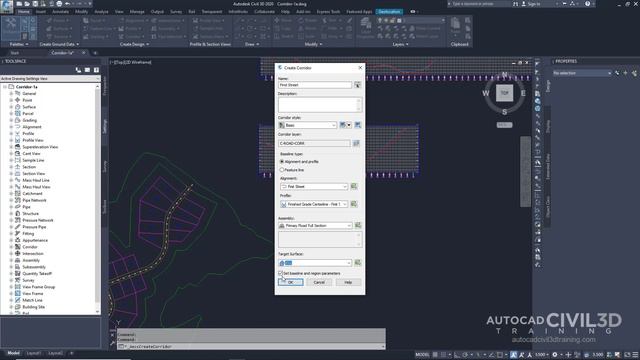Click the help question mark in title bar
Screen dimensions: 640x360
(587, 4)
